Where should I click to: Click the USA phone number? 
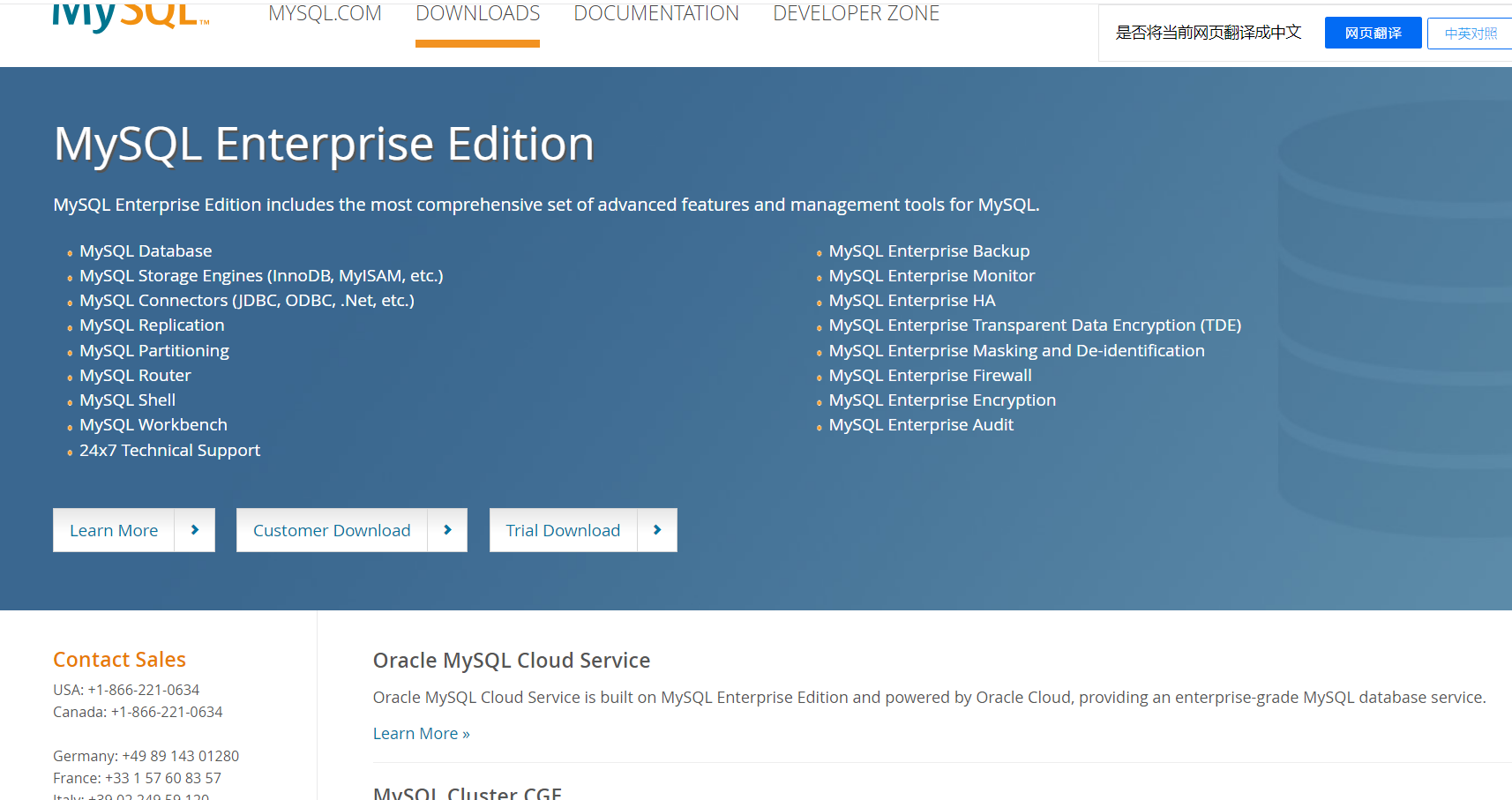[x=144, y=690]
